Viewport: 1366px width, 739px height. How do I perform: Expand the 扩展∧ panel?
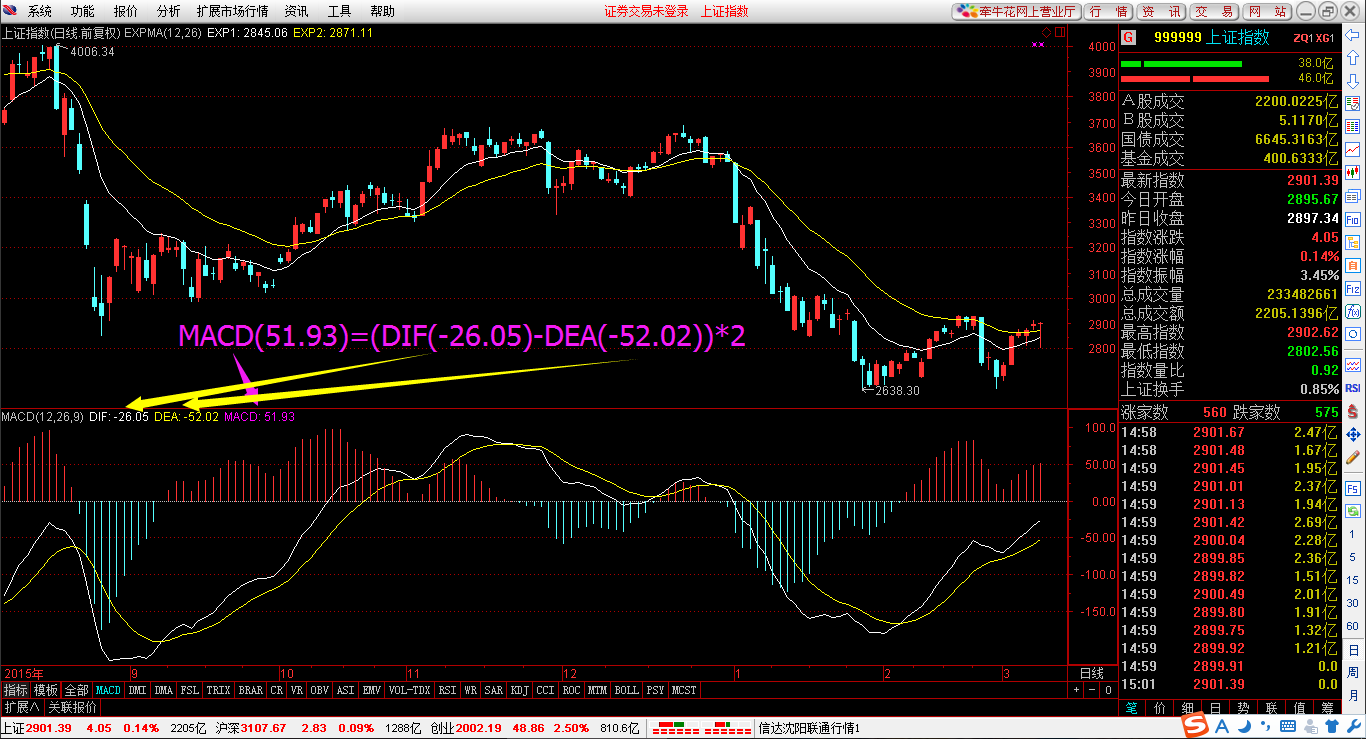[21, 707]
